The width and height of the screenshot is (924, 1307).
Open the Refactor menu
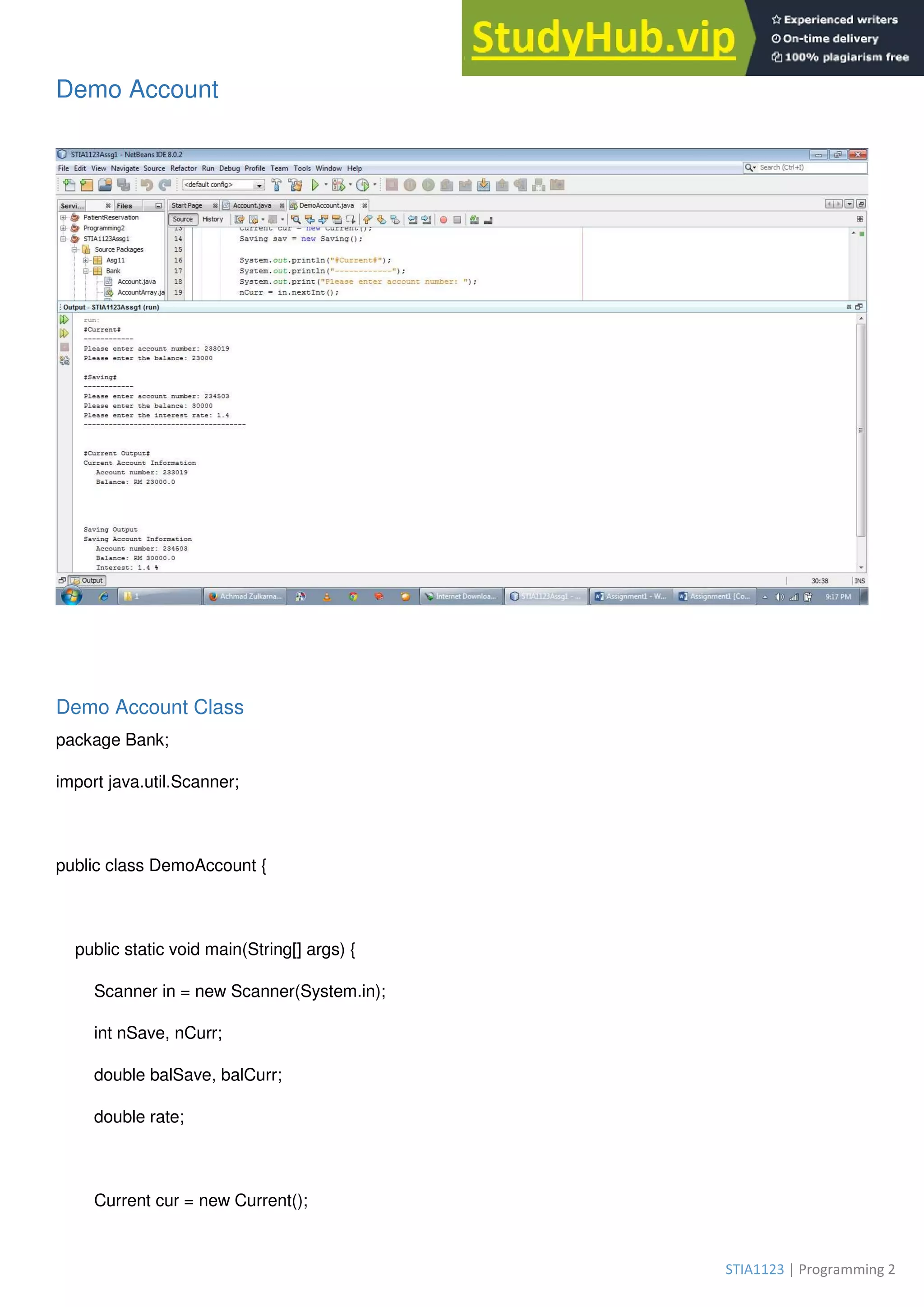[x=183, y=168]
